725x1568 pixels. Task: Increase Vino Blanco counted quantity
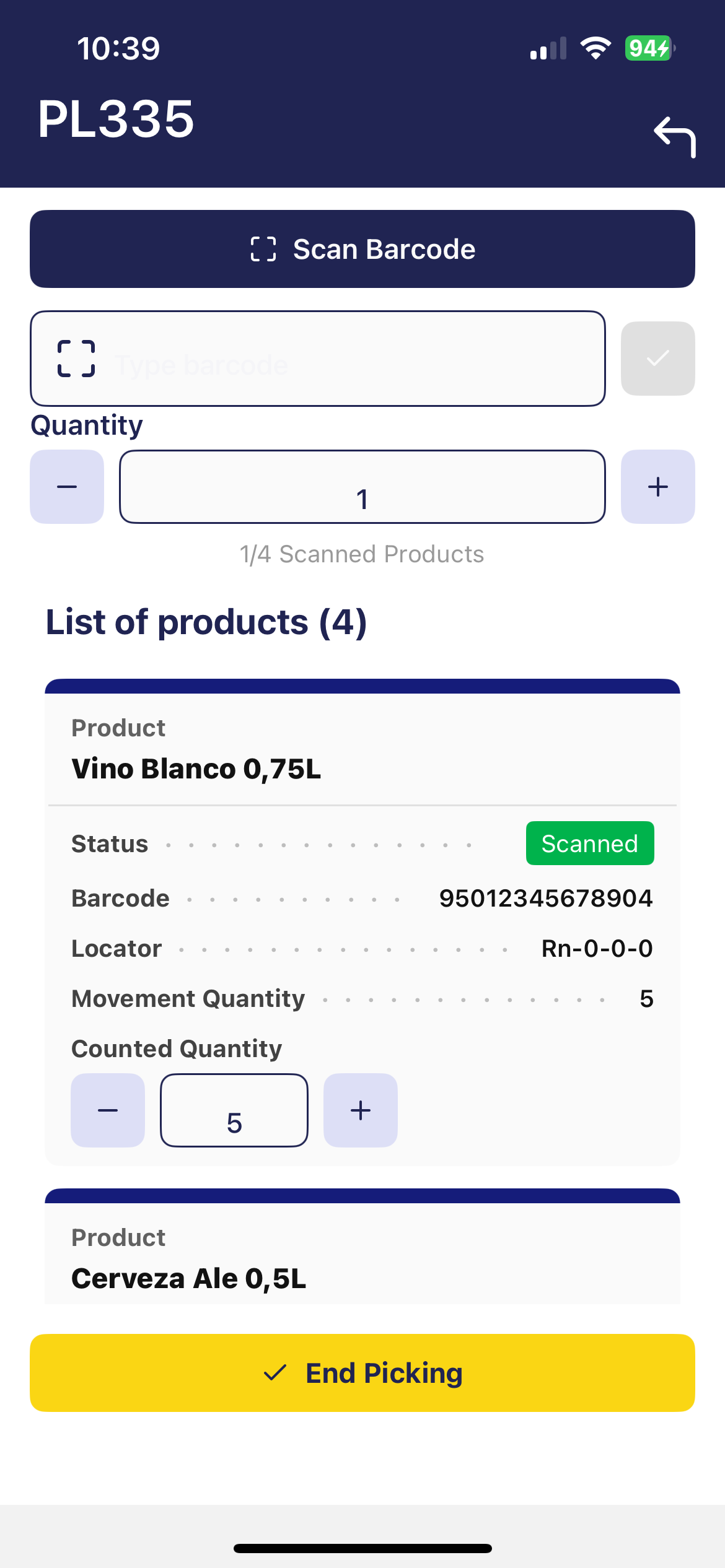[361, 1110]
